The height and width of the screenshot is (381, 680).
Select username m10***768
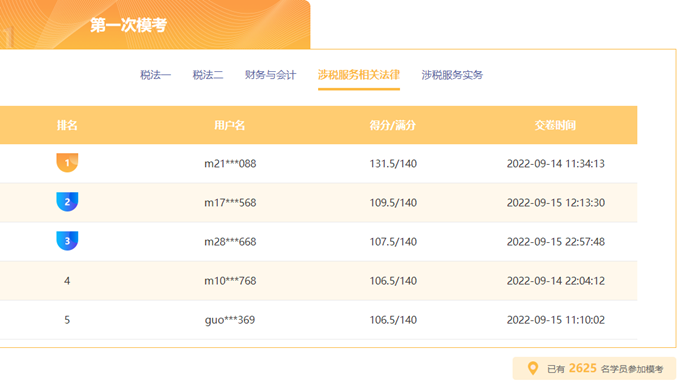pos(230,281)
